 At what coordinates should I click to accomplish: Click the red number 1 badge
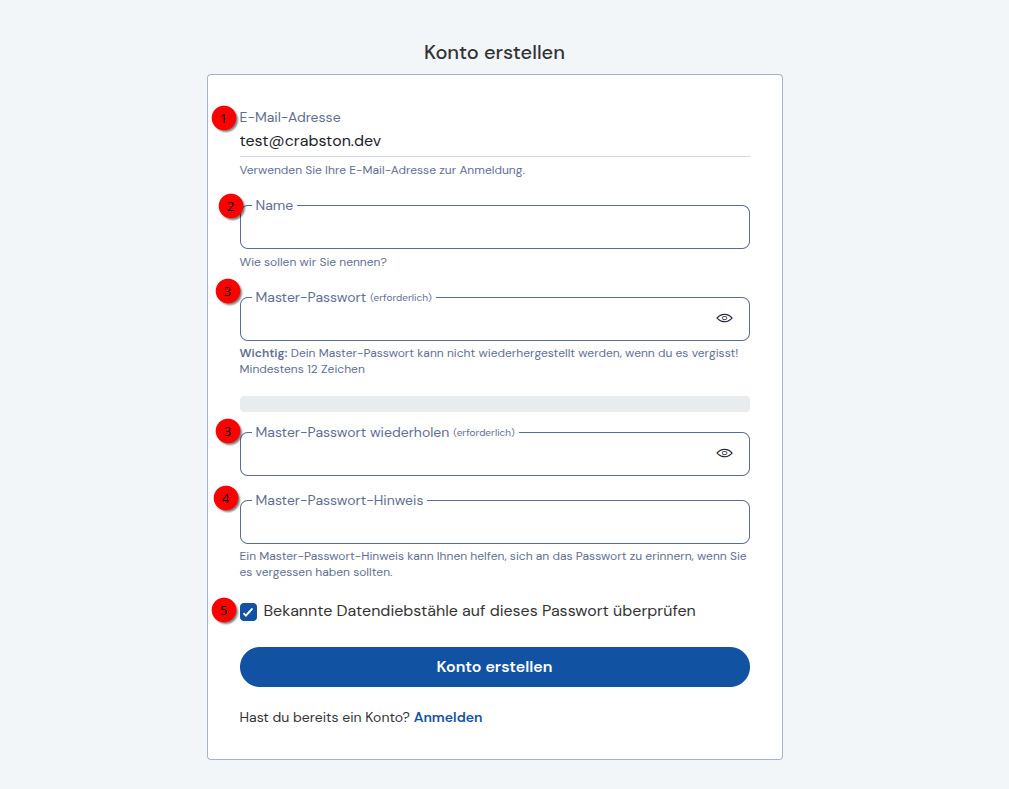coord(224,118)
